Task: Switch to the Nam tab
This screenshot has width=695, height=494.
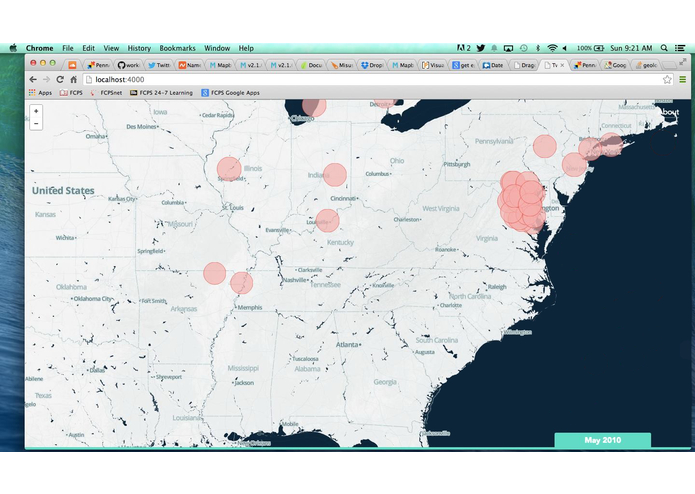Action: pyautogui.click(x=189, y=65)
